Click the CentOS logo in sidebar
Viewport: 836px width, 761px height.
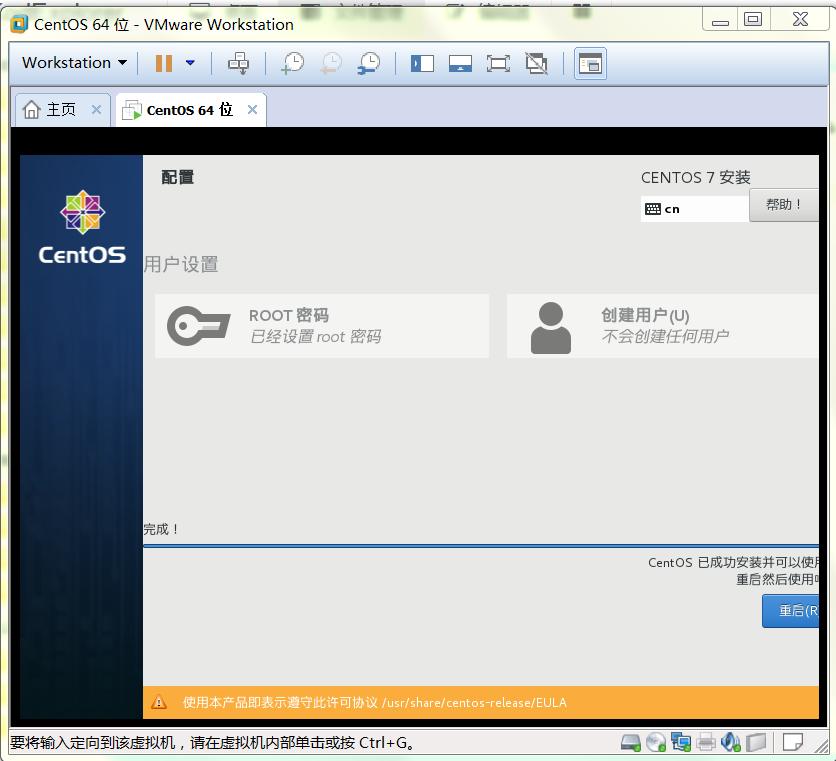coord(82,228)
